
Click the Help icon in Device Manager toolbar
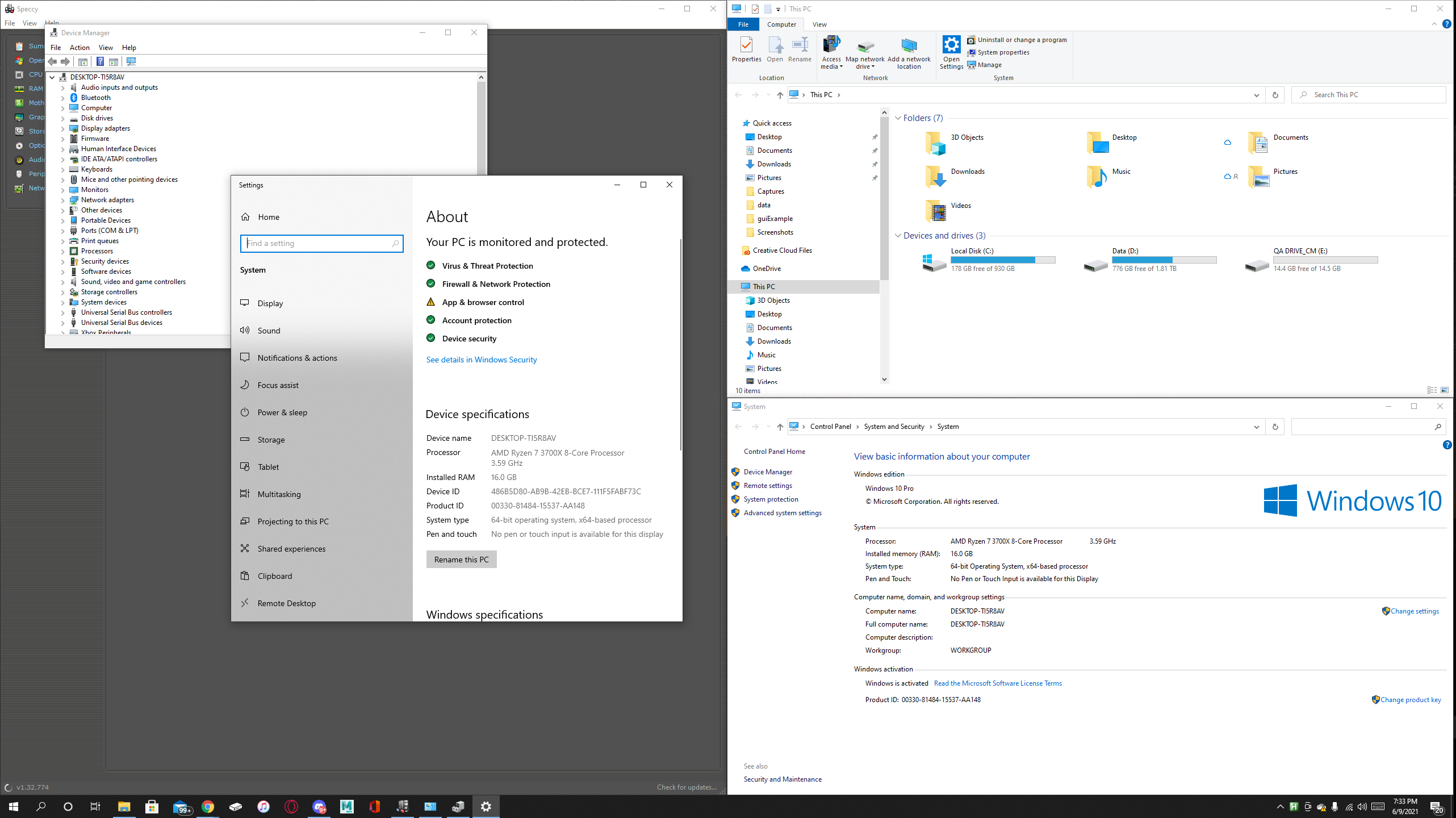point(101,61)
